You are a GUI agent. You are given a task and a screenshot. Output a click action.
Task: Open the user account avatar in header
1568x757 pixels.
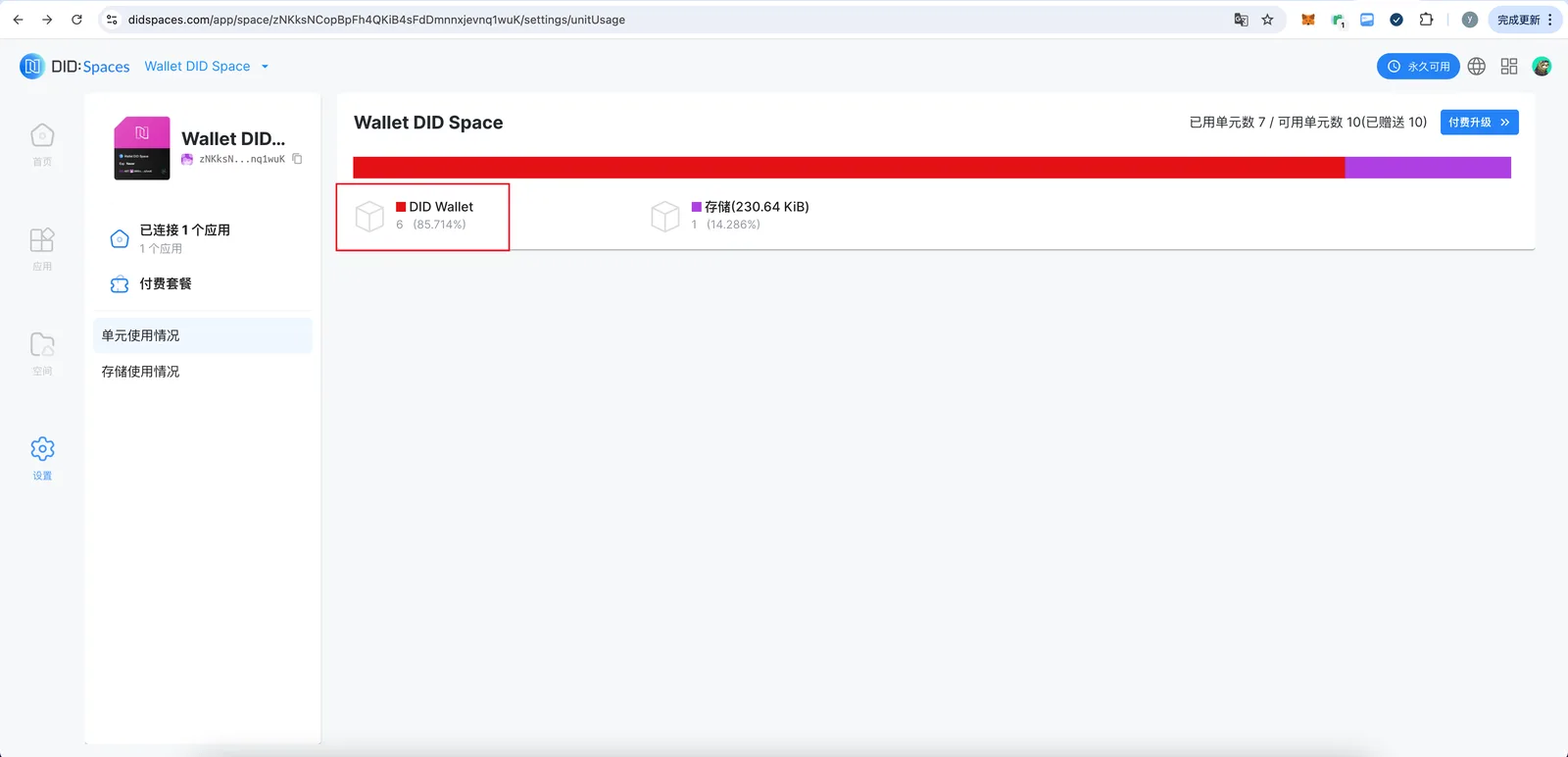1542,67
